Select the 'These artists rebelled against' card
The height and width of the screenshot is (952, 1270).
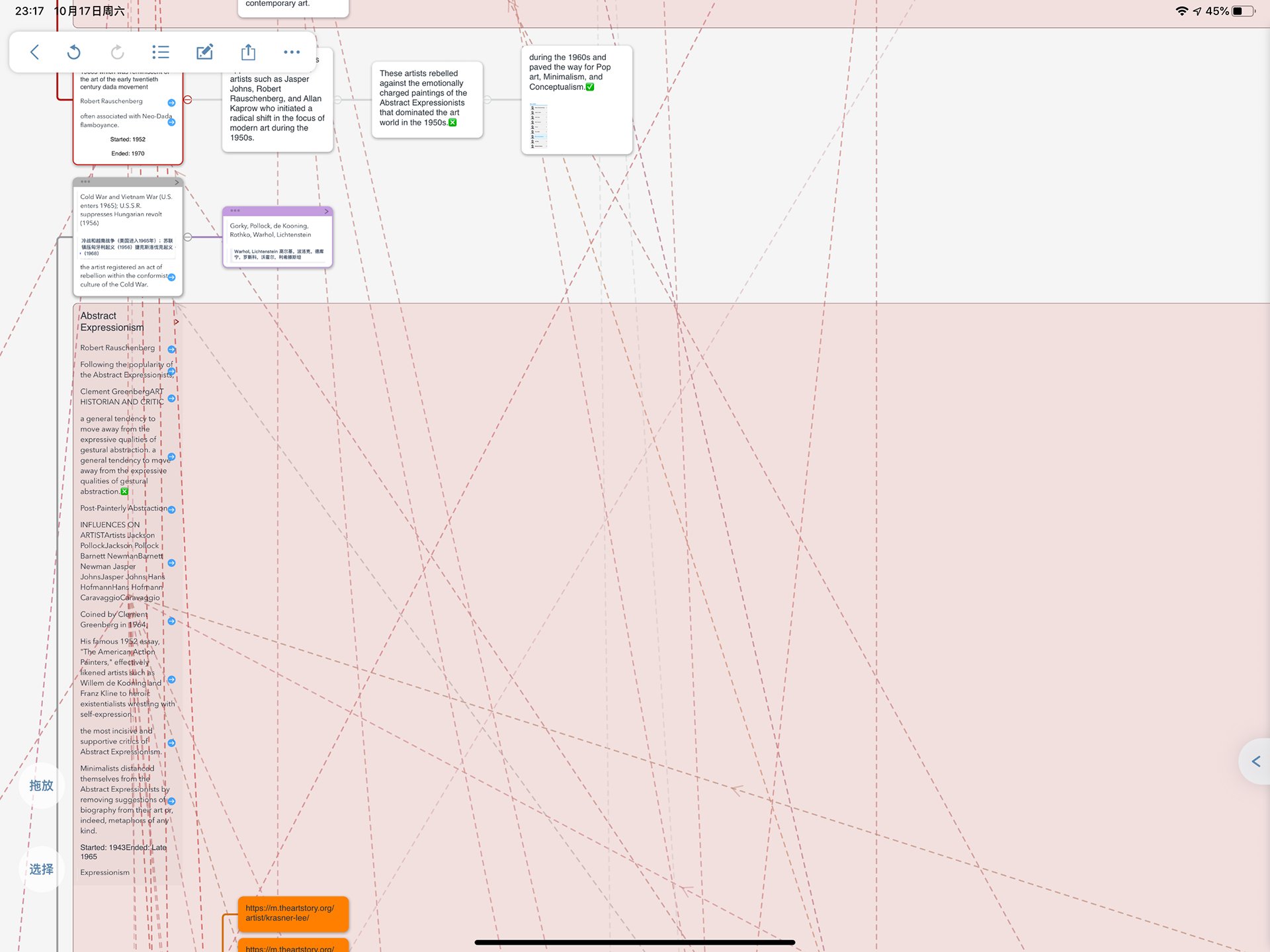tap(427, 99)
